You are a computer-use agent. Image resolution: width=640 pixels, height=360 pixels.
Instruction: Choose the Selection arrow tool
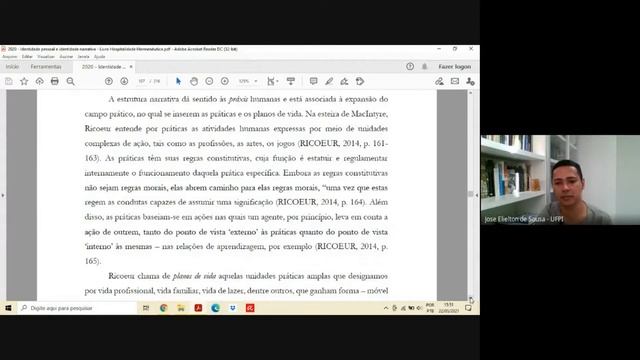point(178,81)
